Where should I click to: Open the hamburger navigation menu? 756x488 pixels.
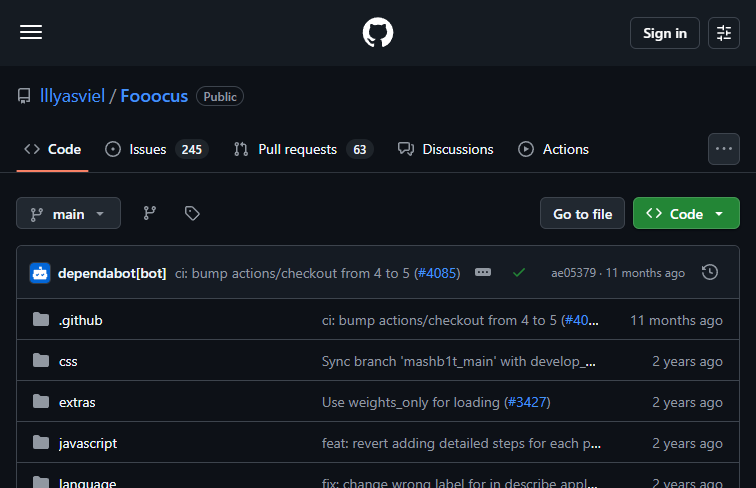pyautogui.click(x=31, y=32)
